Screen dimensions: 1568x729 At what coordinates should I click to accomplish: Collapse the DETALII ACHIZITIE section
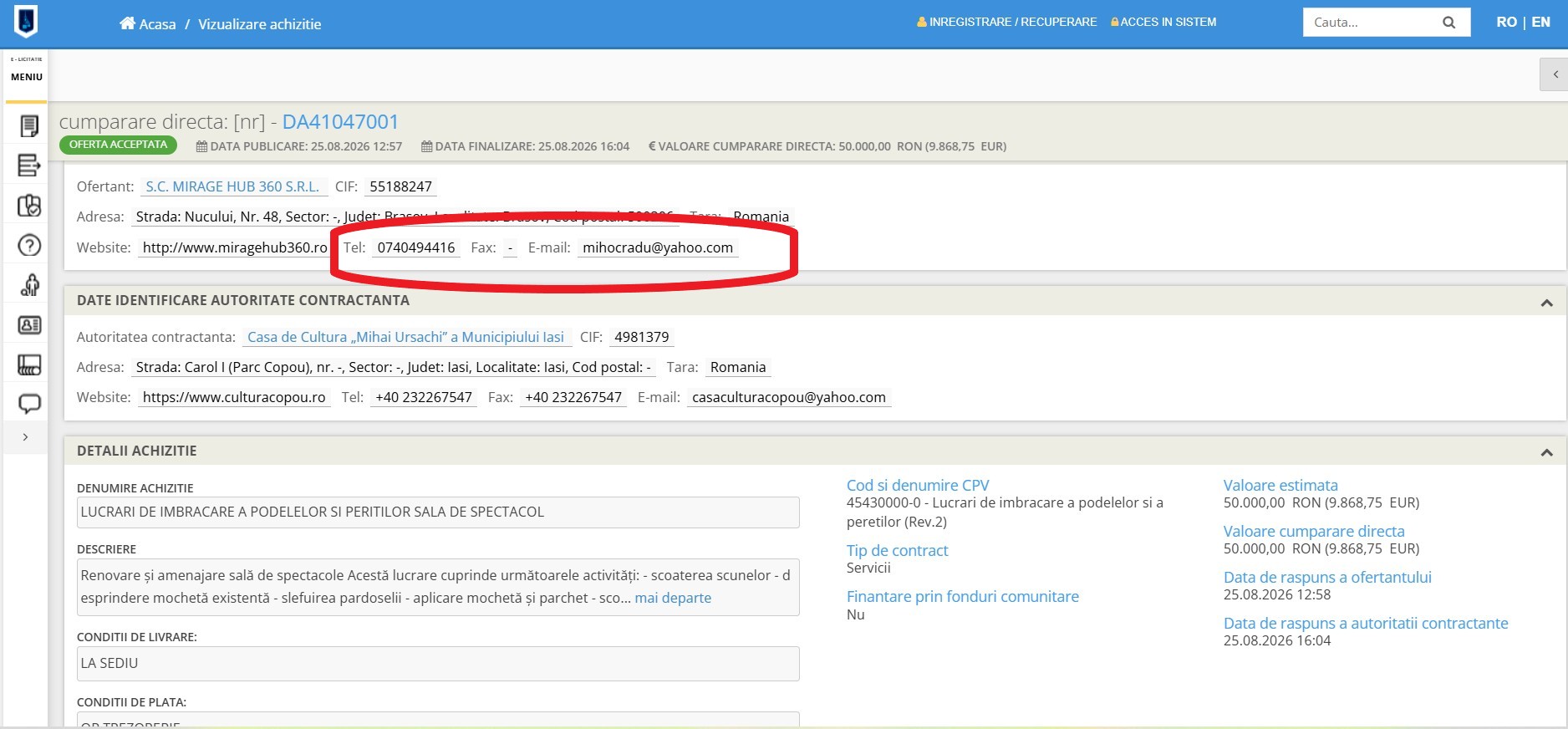pyautogui.click(x=1546, y=452)
